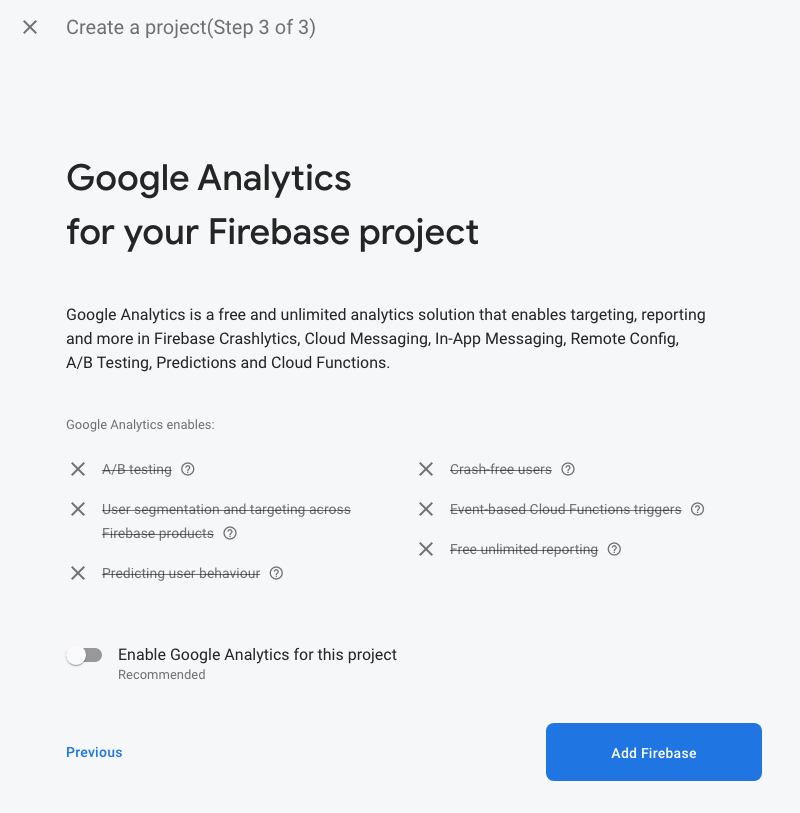Open help for Event-based Cloud Functions triggers

697,509
